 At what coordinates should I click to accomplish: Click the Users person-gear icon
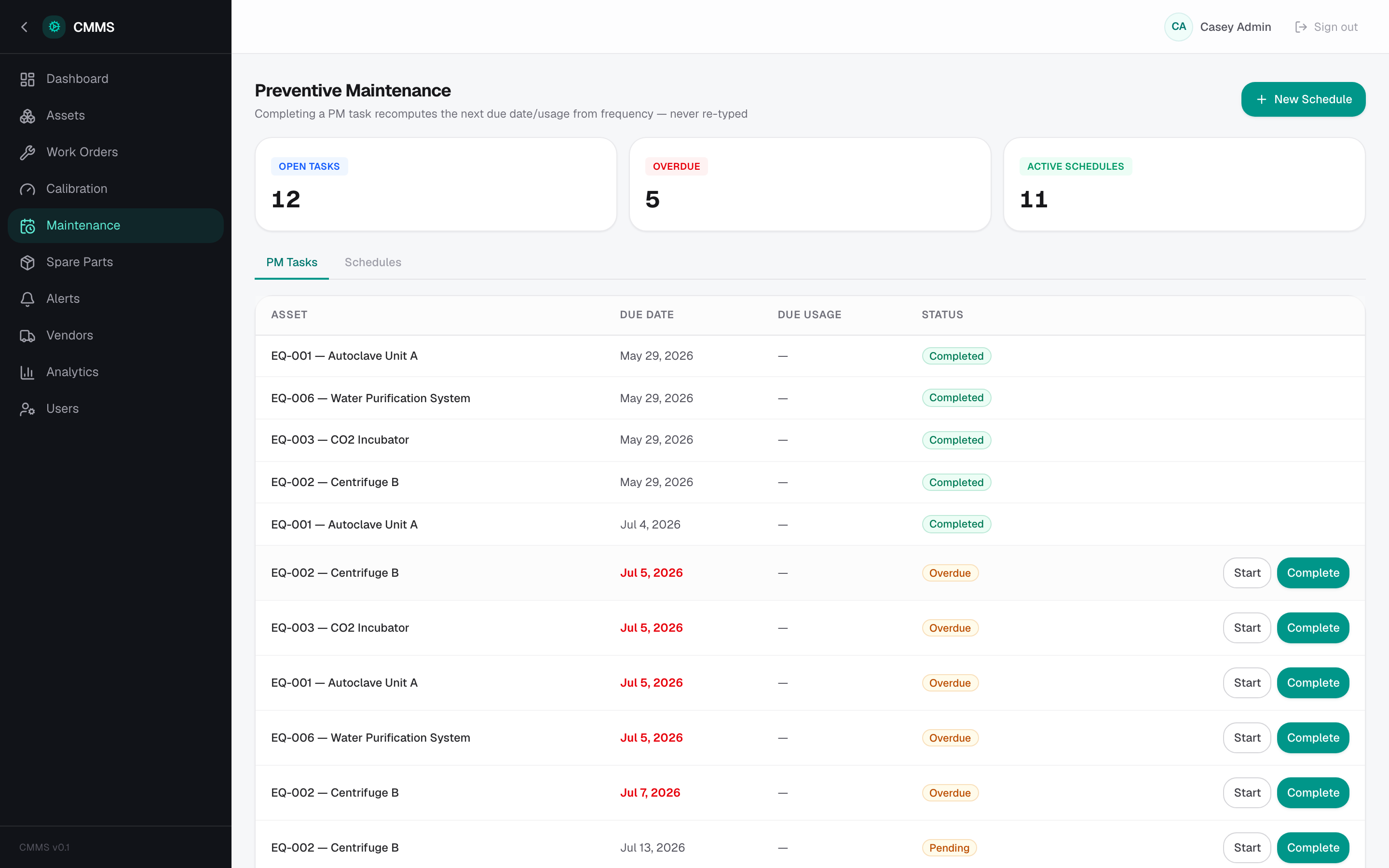(27, 409)
